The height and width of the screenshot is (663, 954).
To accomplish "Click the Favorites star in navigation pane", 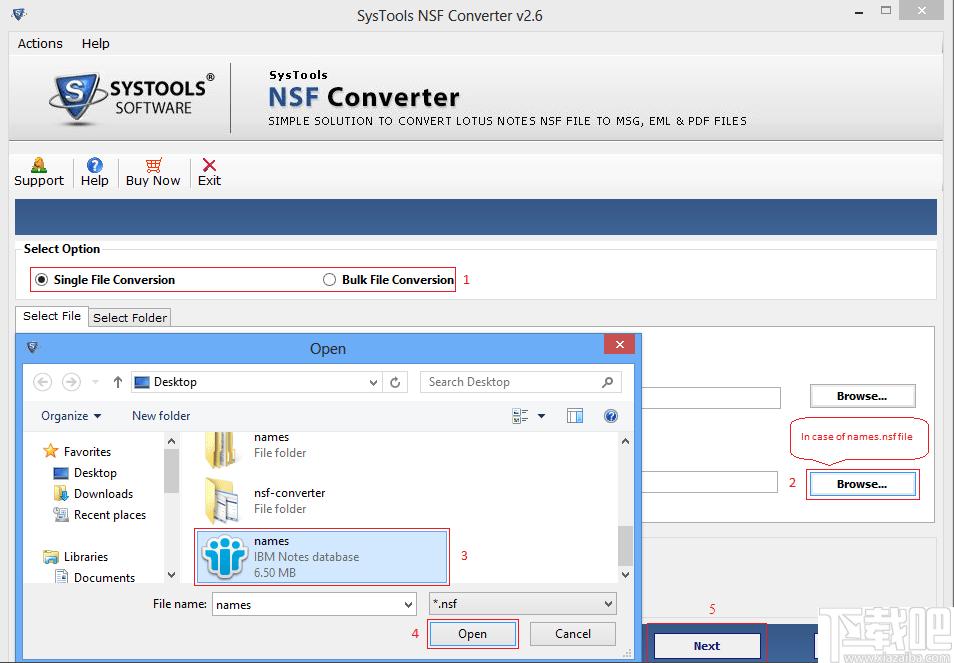I will click(x=50, y=451).
